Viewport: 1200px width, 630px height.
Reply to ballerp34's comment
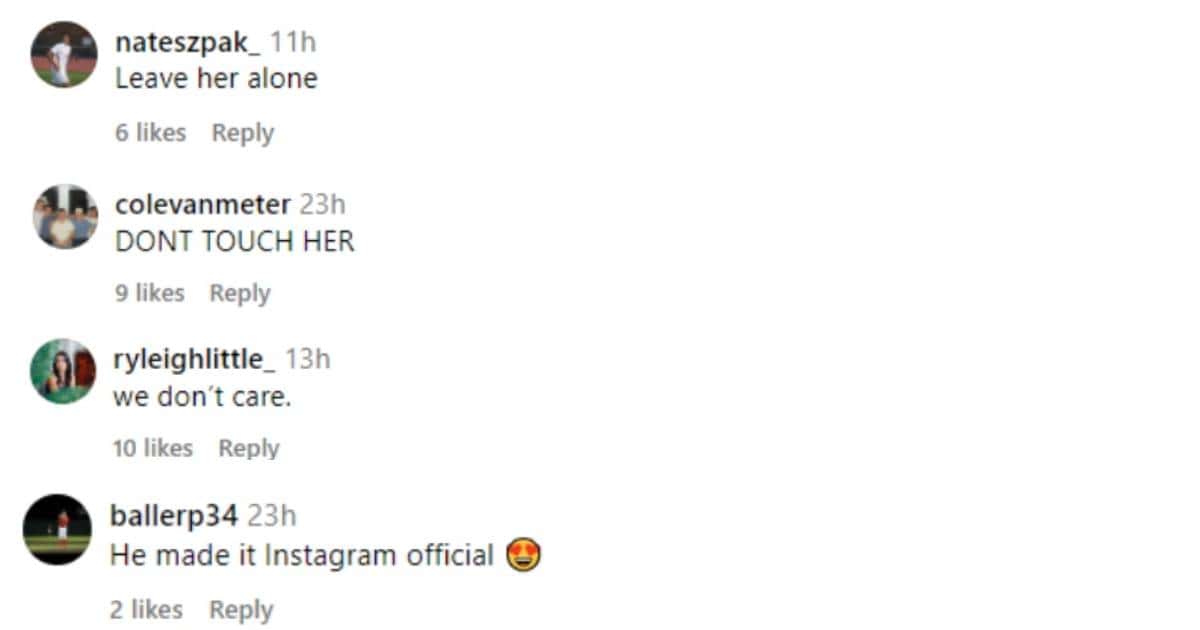pos(241,609)
